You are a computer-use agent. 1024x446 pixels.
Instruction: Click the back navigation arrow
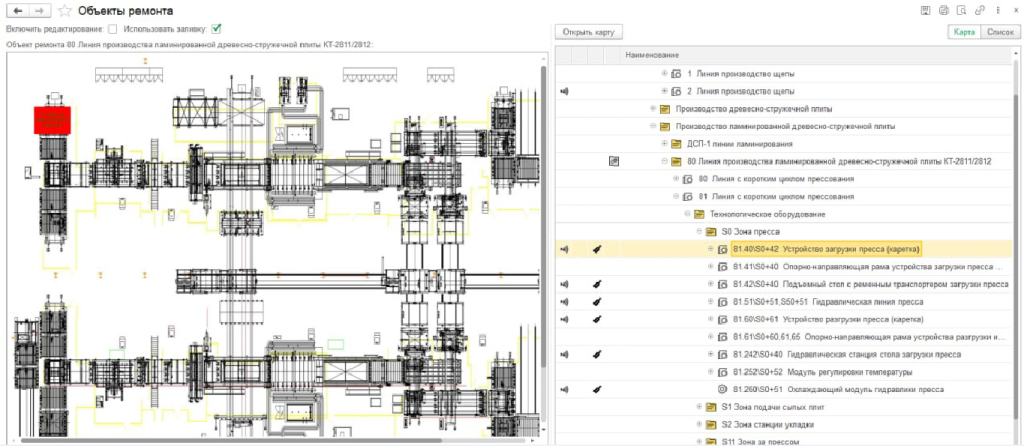click(x=18, y=10)
